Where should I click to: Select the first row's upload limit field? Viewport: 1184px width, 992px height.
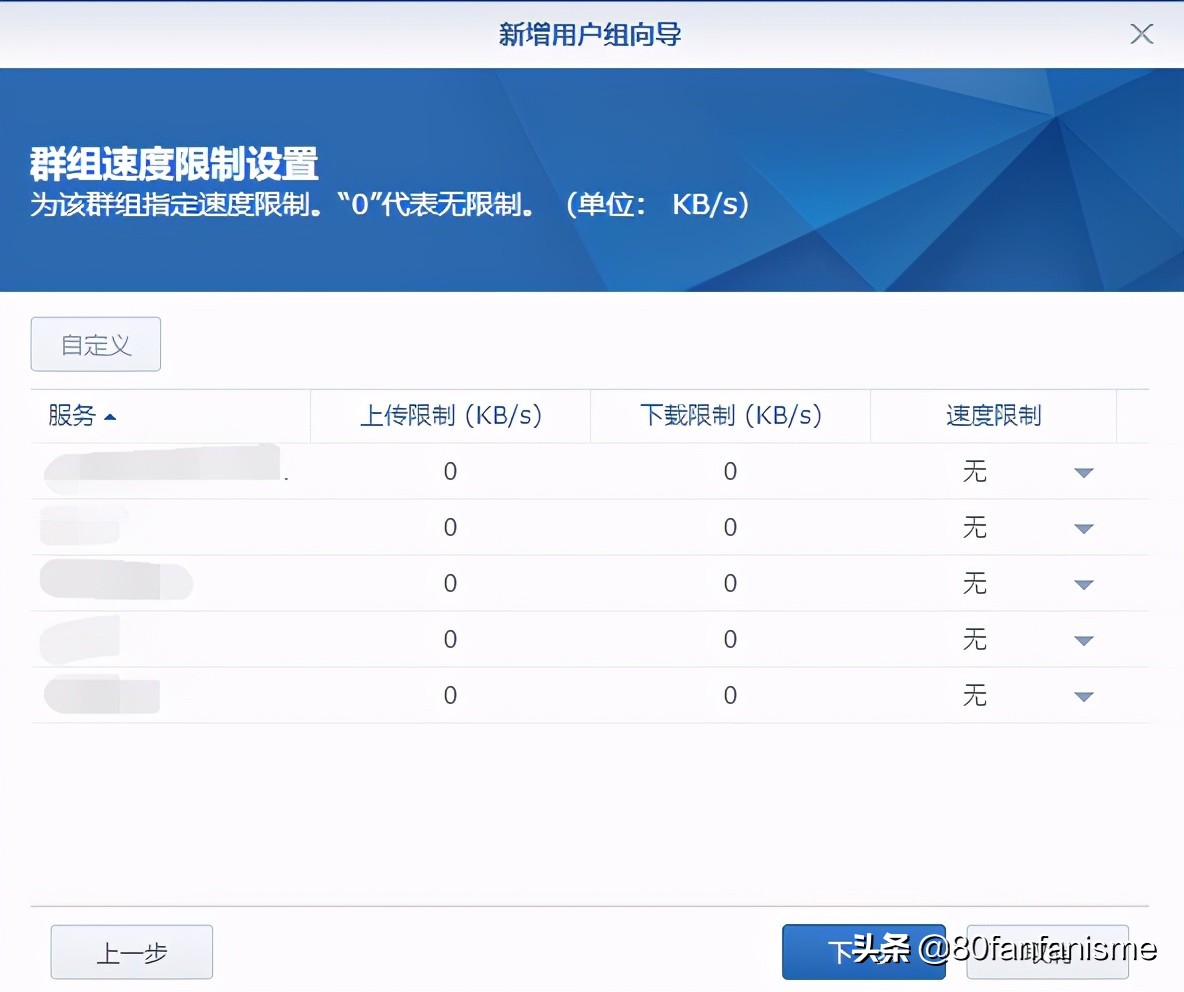449,471
